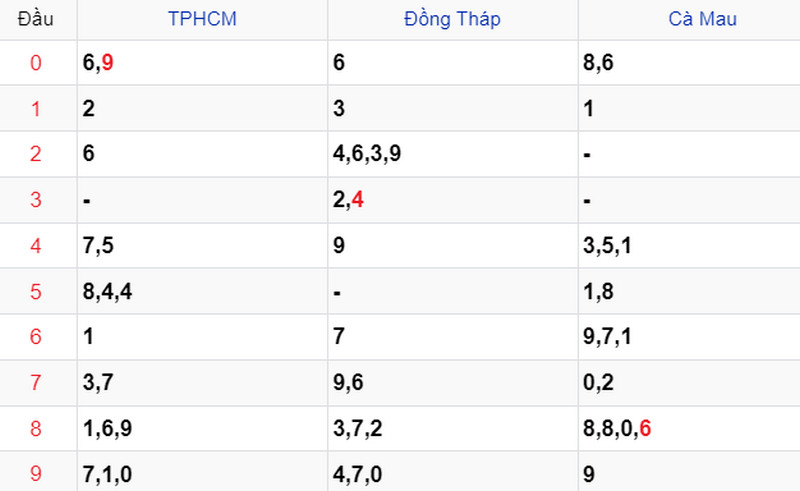Select Đồng Tháp cell showing 3,7,2

[453, 428]
